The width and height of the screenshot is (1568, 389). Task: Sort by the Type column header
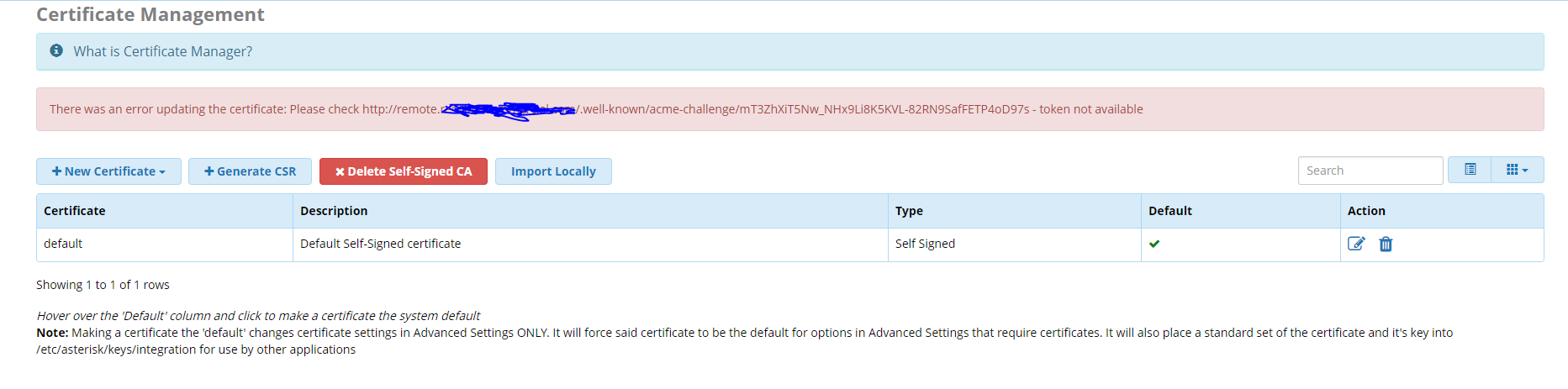[909, 211]
